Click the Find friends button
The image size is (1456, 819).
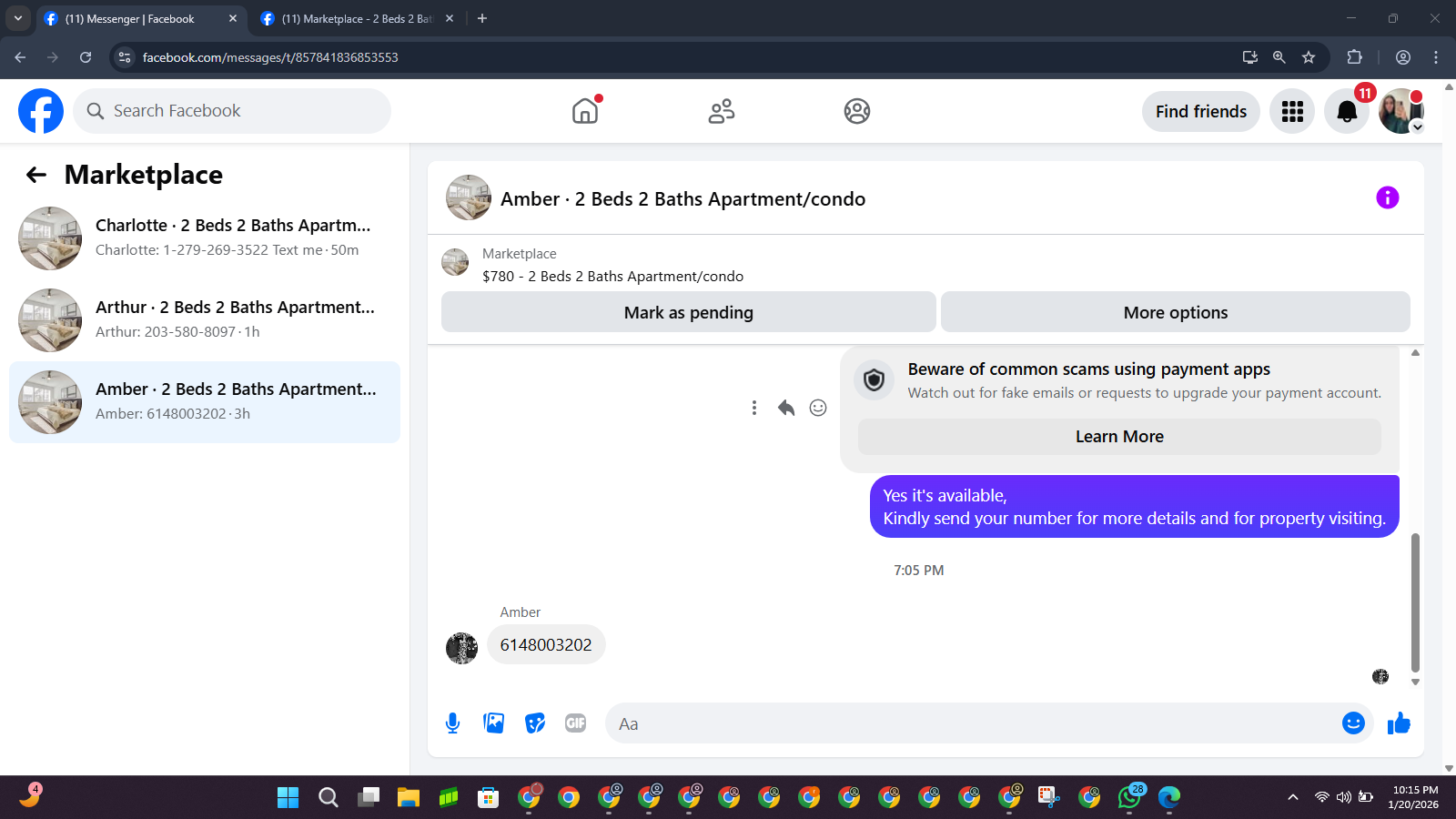click(1201, 111)
